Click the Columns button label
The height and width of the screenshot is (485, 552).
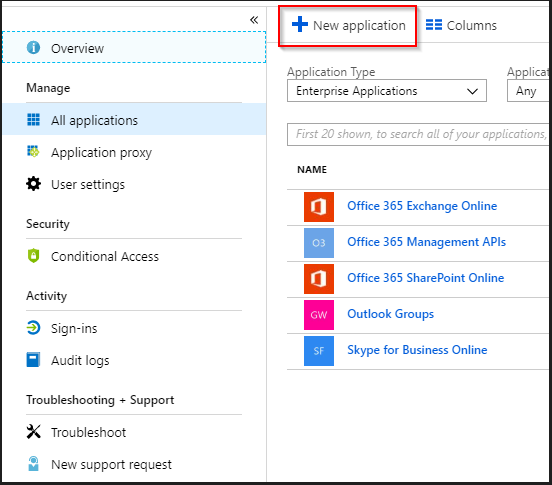pyautogui.click(x=471, y=25)
